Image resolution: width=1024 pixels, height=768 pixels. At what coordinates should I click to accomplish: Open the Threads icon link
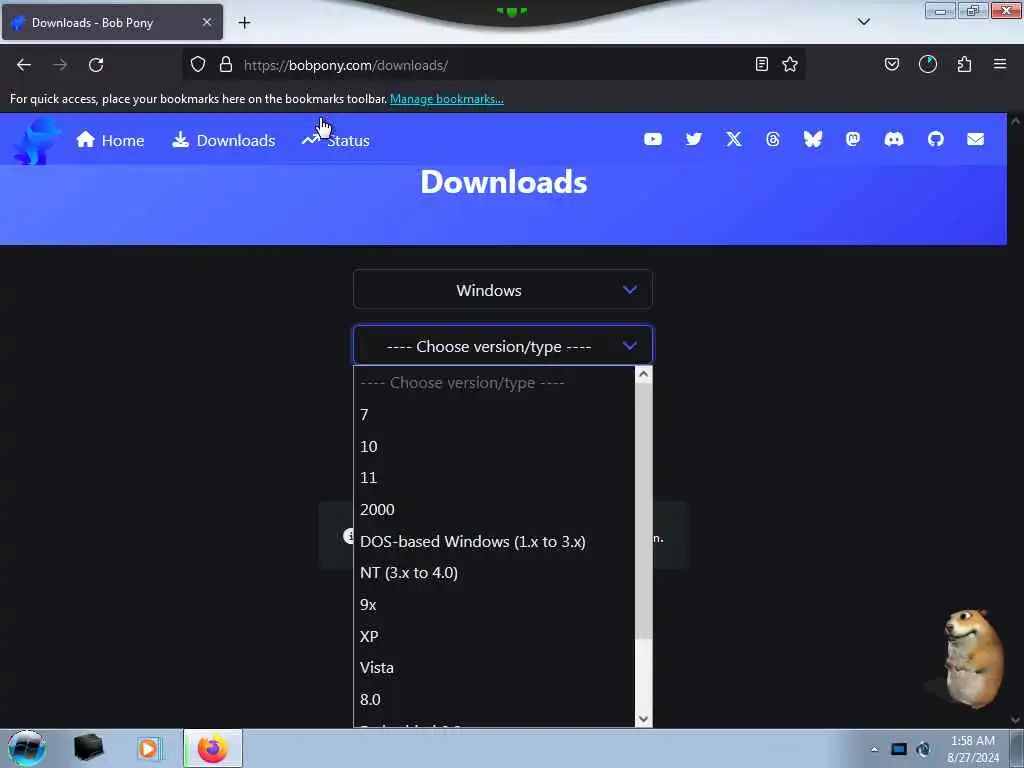[773, 139]
